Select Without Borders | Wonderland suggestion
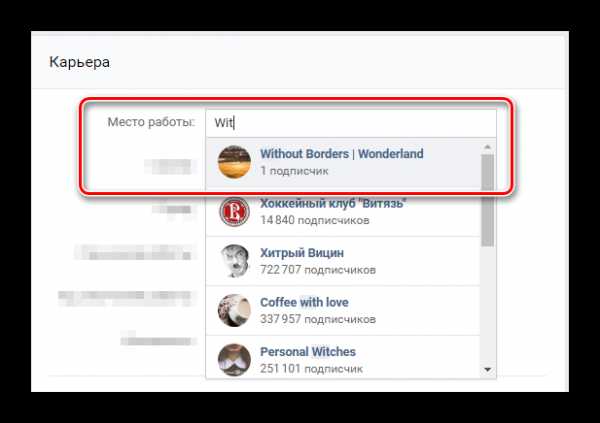The image size is (600, 423). click(x=343, y=162)
